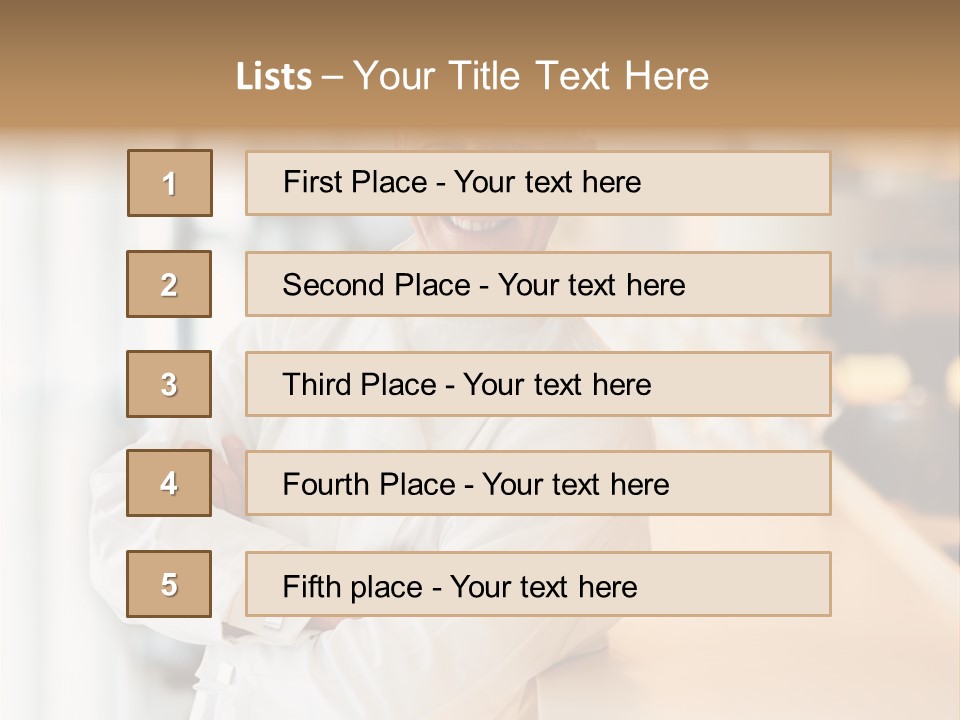
Task: Select the "Fifth place" label text
Action: click(352, 586)
